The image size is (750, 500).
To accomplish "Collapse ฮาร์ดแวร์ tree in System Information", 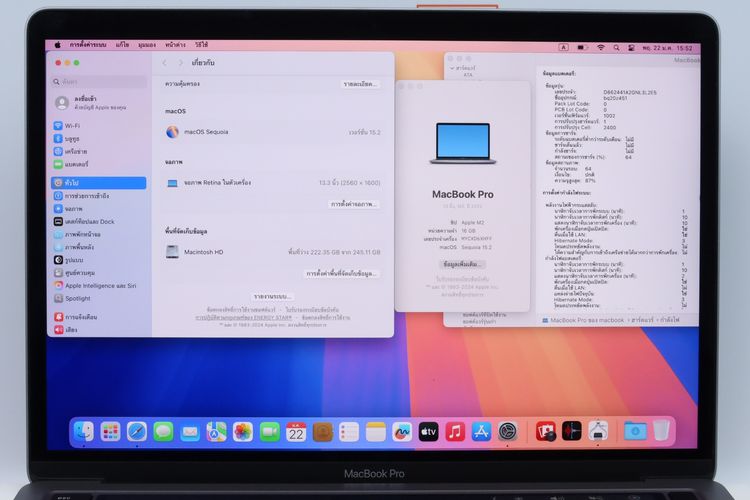I will [x=452, y=68].
